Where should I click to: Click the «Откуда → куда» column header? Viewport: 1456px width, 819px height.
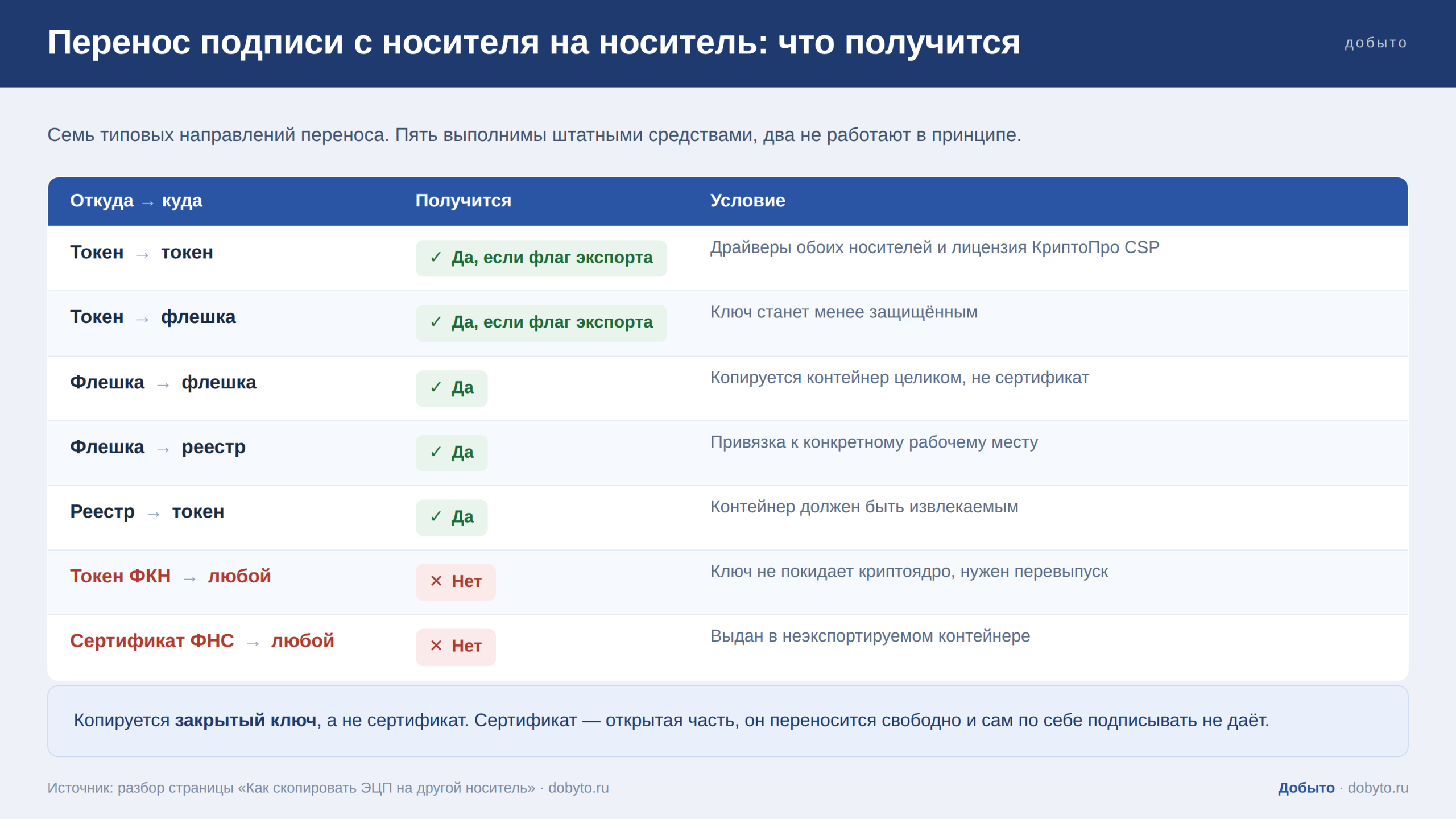[136, 201]
